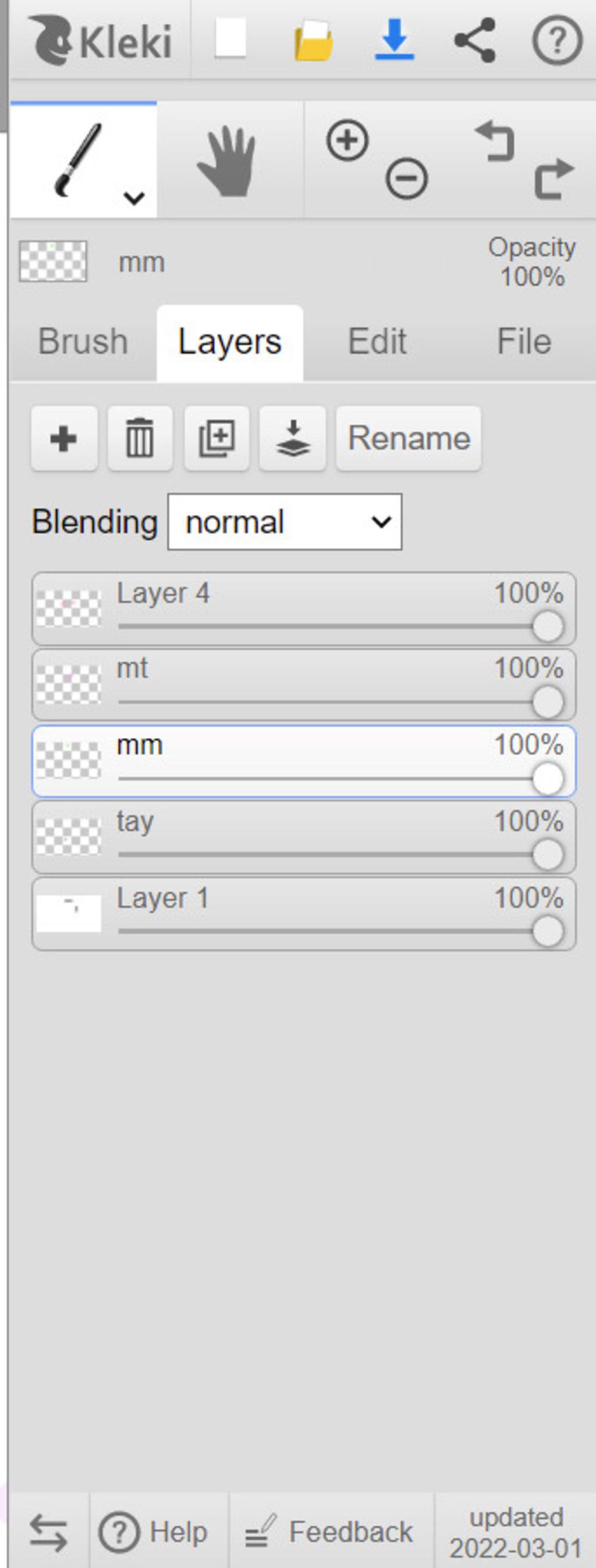Add a new layer with plus button
The image size is (596, 1568).
pos(64,438)
